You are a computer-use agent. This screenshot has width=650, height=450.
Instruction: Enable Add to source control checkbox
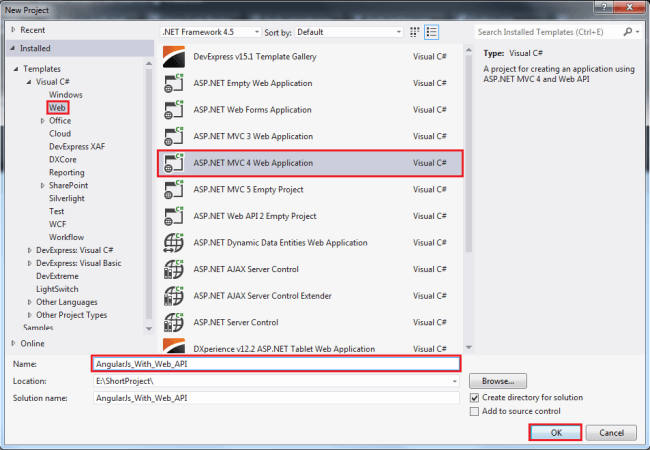pos(474,411)
